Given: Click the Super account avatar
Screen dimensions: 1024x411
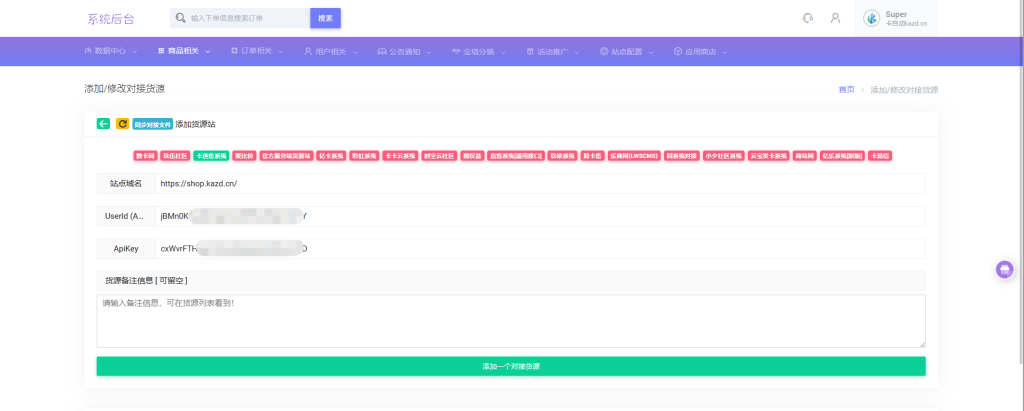Looking at the screenshot, I should pyautogui.click(x=872, y=18).
